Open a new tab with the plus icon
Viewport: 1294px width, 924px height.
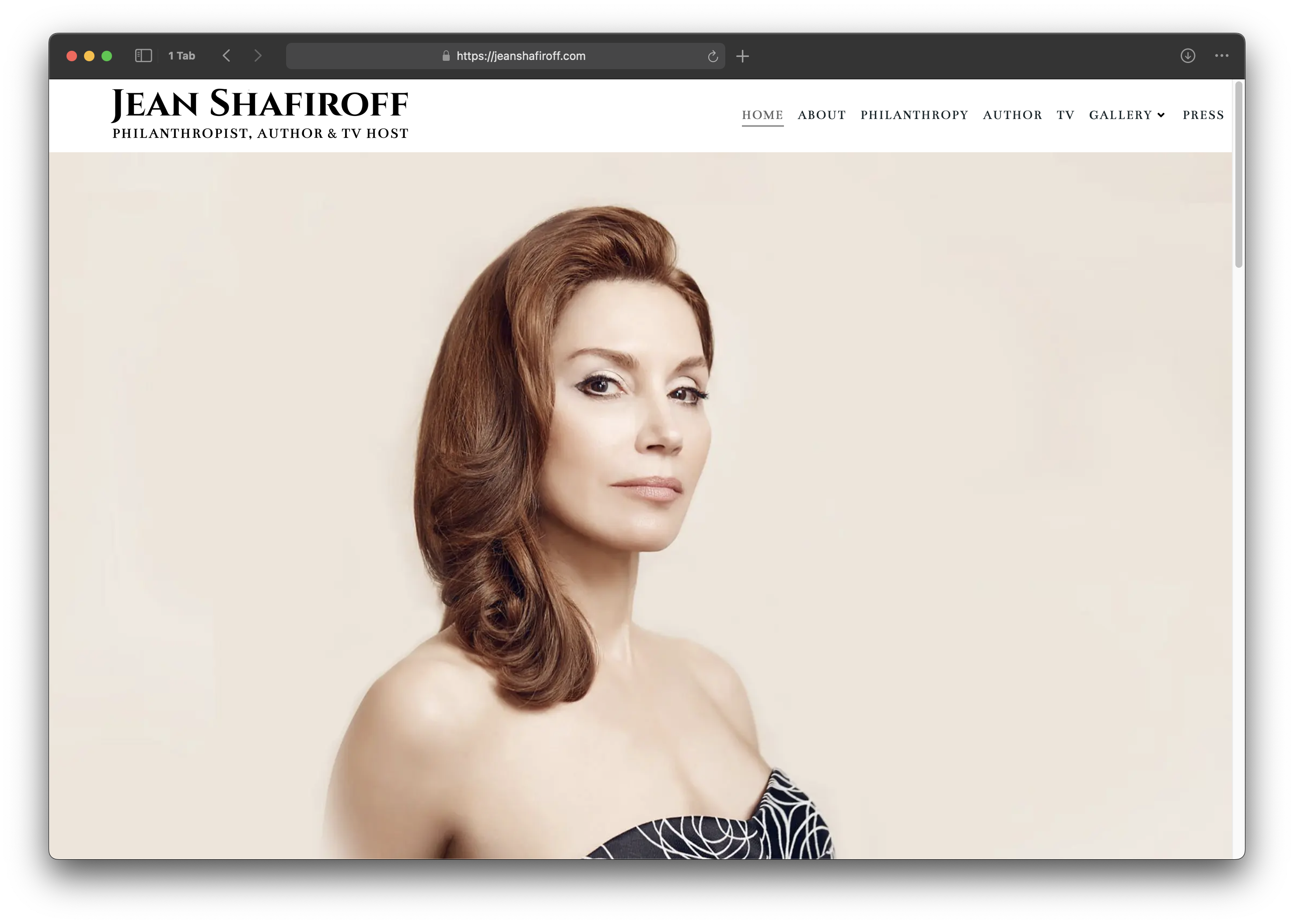(x=742, y=56)
